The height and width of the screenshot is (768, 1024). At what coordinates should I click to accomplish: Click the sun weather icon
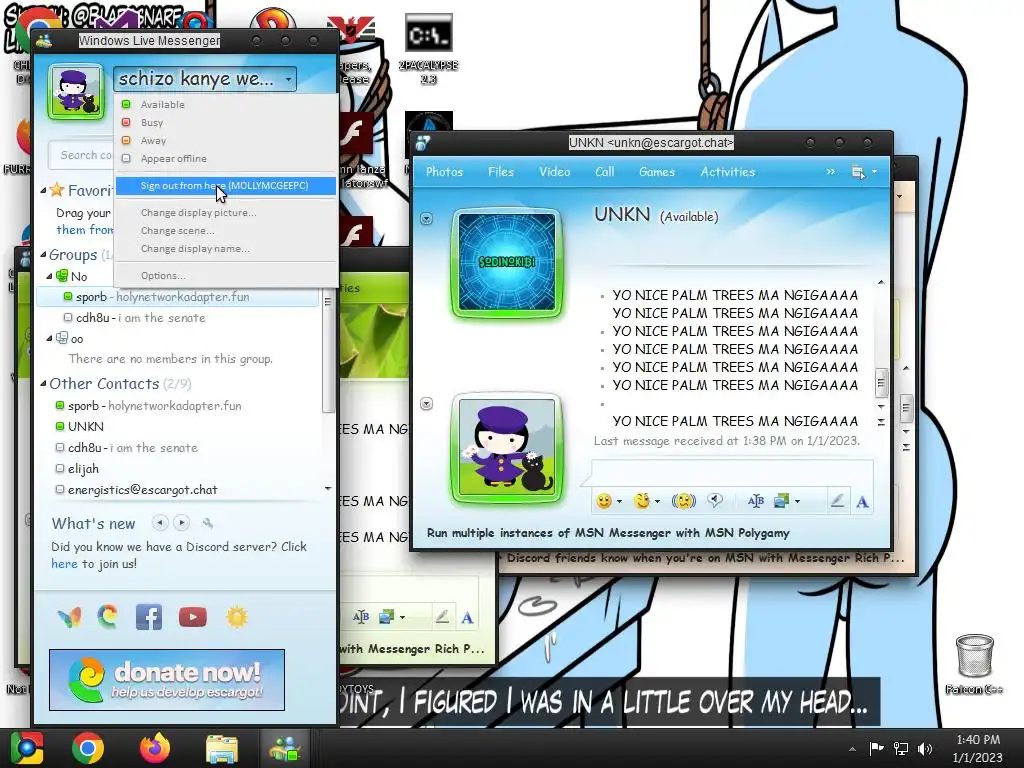pyautogui.click(x=237, y=617)
